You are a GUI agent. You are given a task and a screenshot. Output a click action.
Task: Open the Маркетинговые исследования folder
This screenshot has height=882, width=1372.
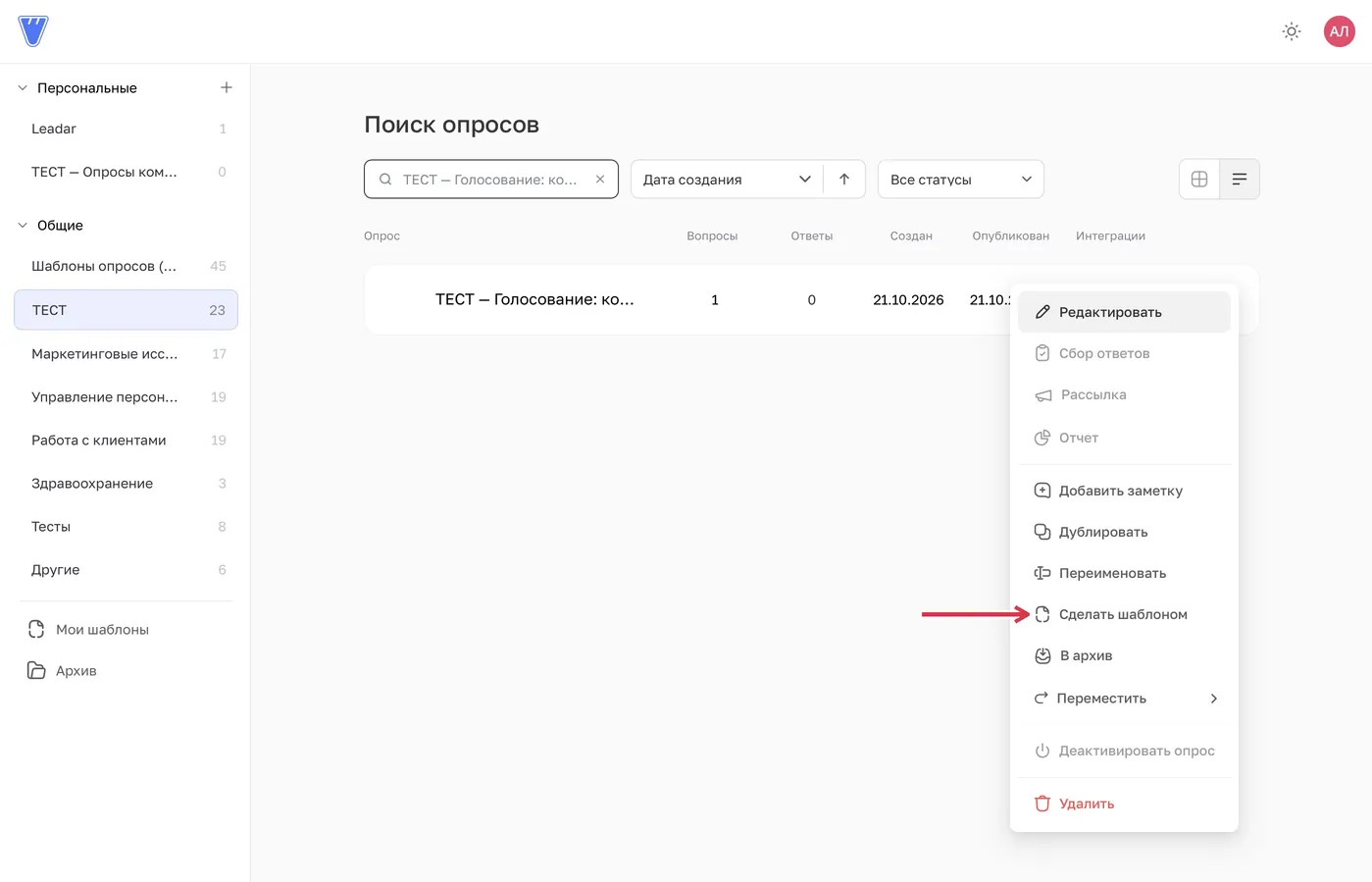click(x=126, y=354)
